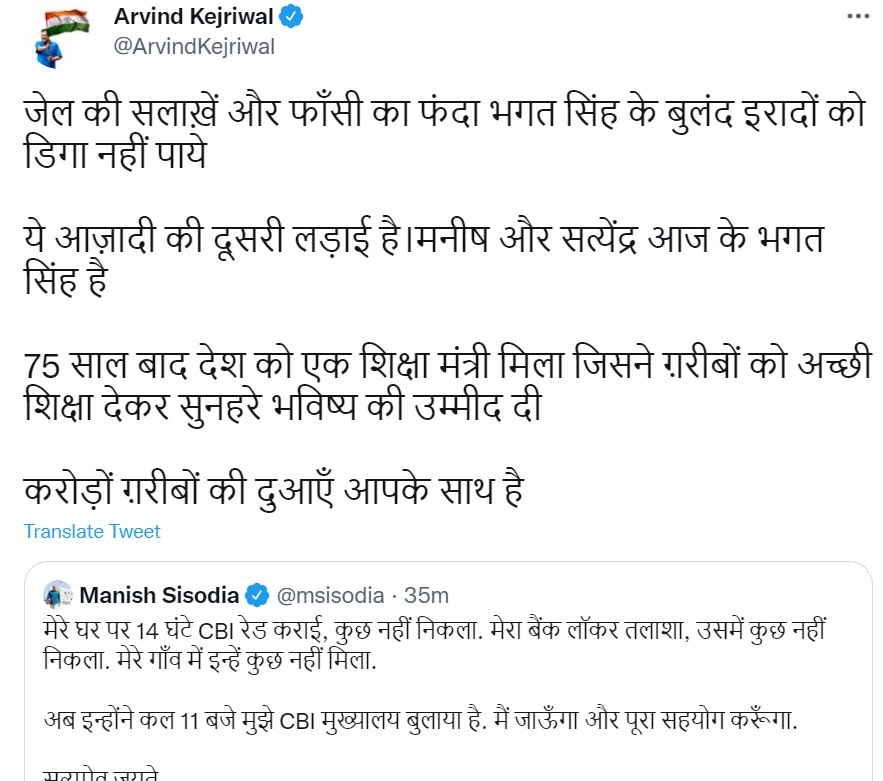Open Manish Sisodia's small avatar in quoted tweet
The image size is (883, 781).
[57, 595]
